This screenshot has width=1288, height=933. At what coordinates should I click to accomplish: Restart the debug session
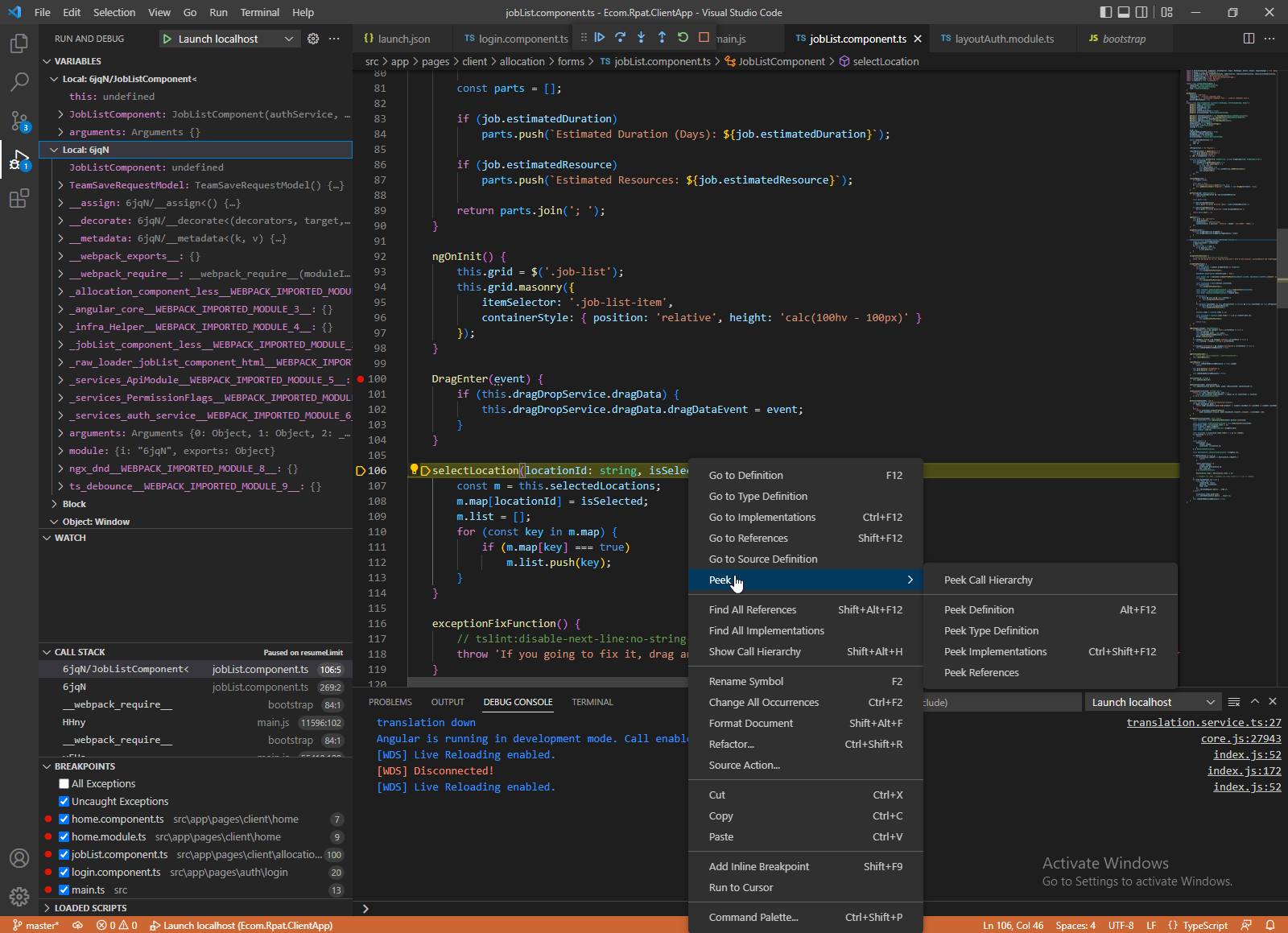tap(683, 37)
